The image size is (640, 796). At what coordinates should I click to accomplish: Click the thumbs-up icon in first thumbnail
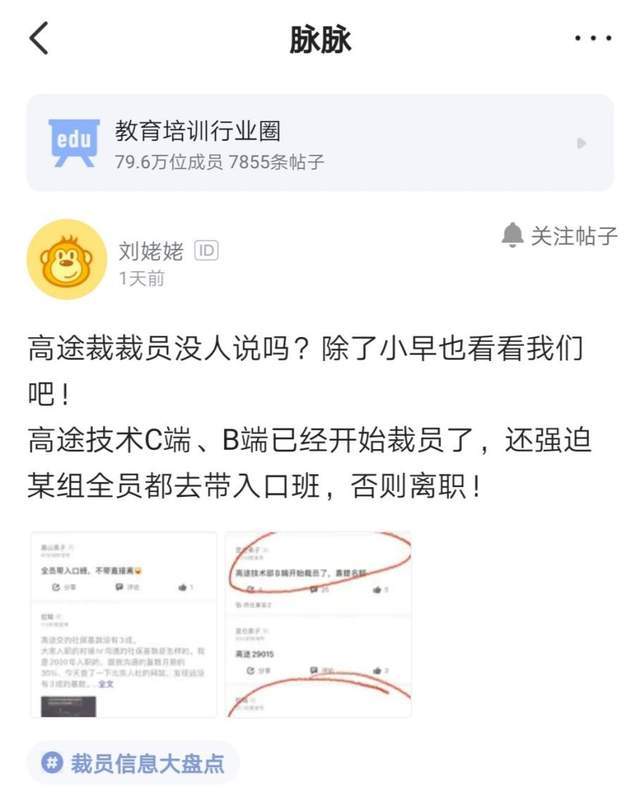pos(183,587)
